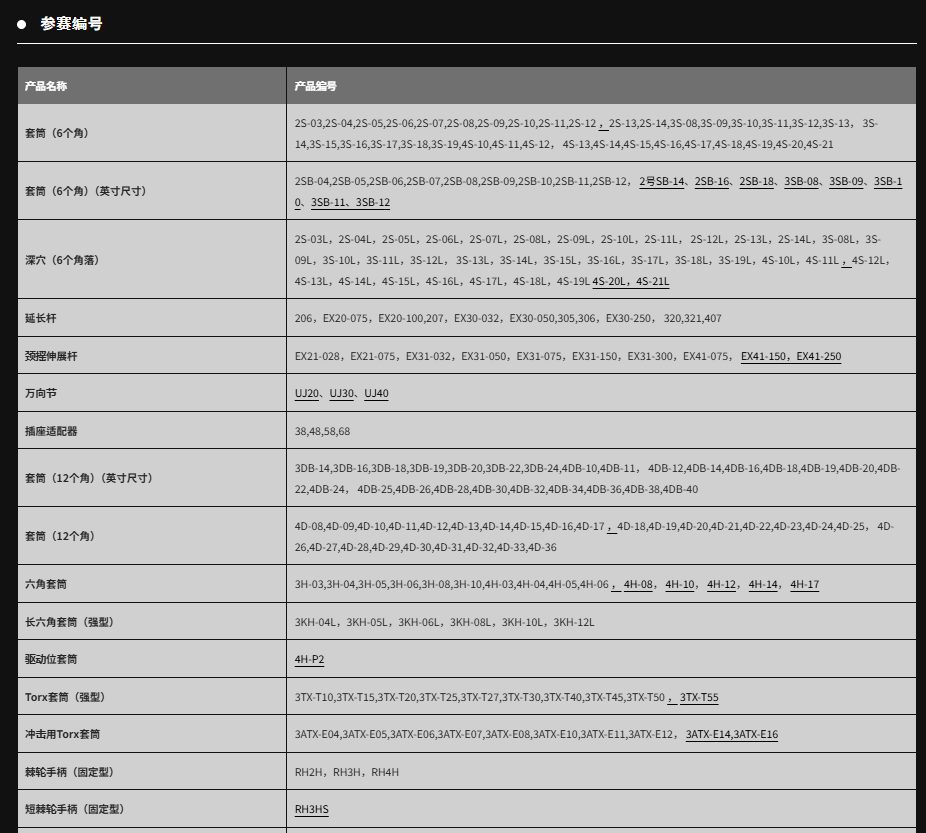Open the 2SB-18 product number link
Viewport: 926px width, 833px height.
(757, 182)
